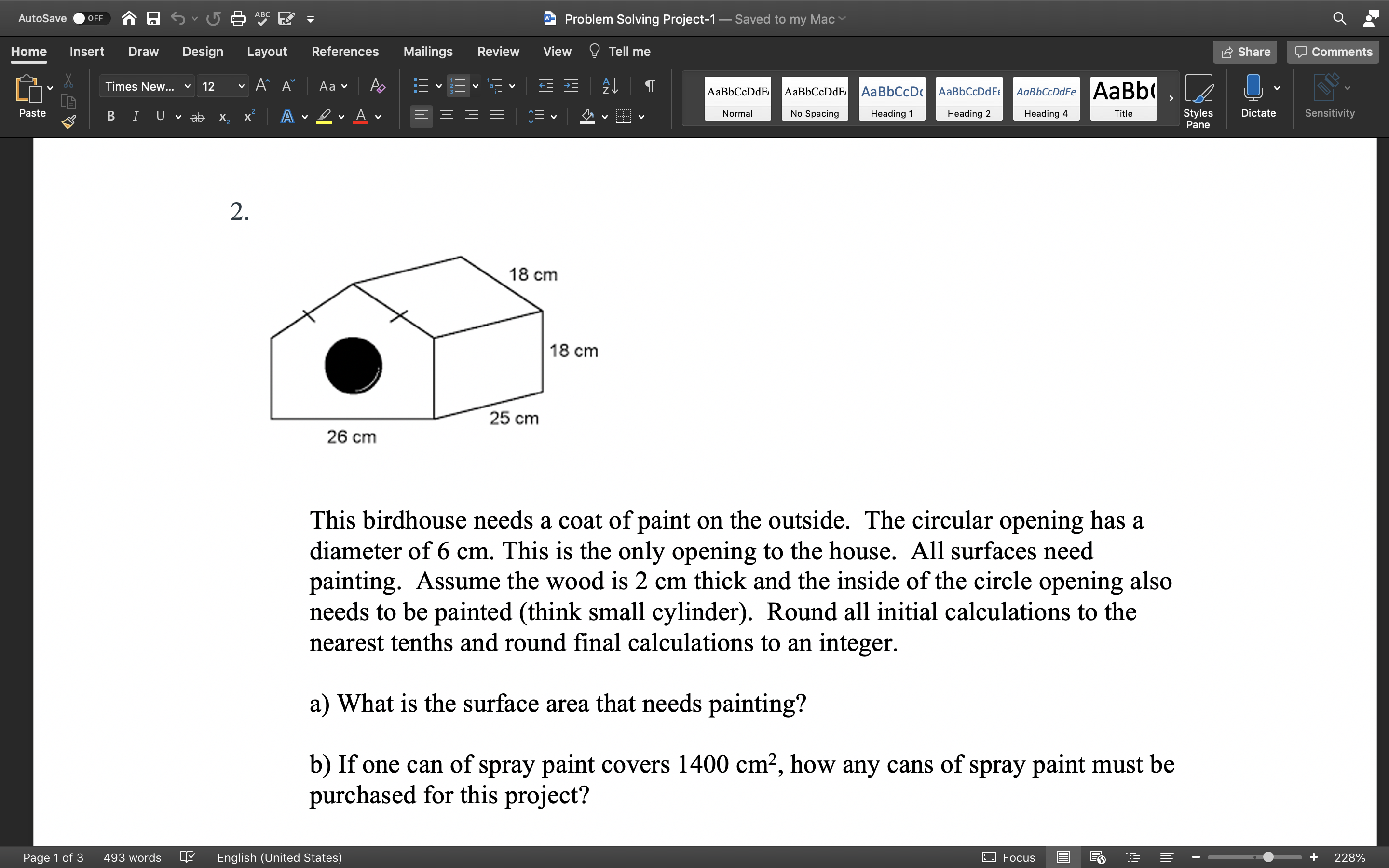Open the font name dropdown
Image resolution: width=1389 pixels, height=868 pixels.
point(187,86)
